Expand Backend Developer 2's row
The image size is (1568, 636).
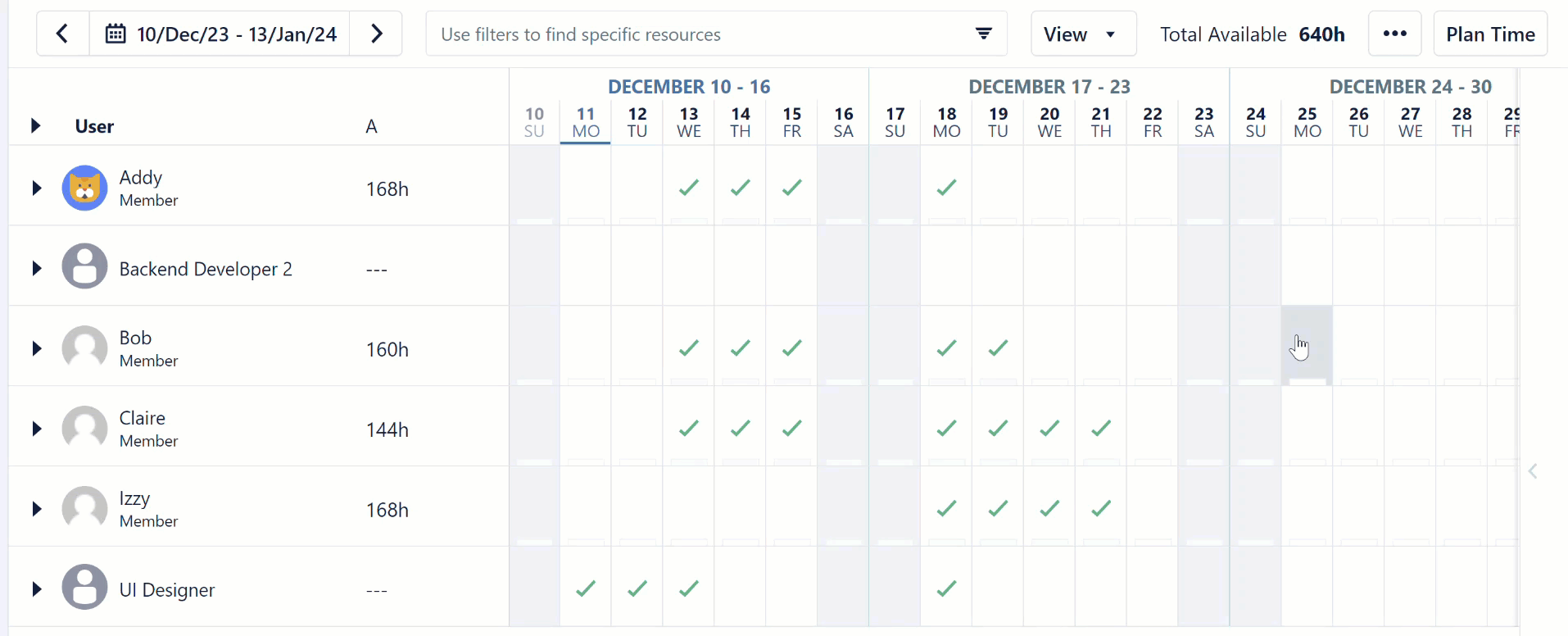click(34, 266)
